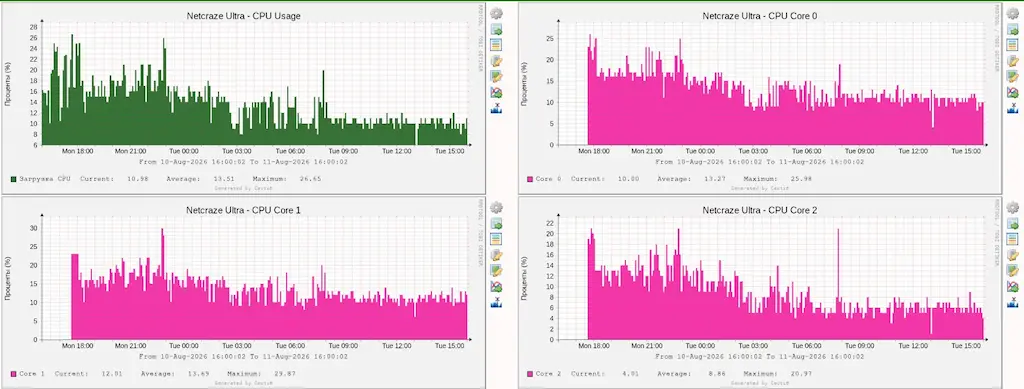Open list properties icon beside CPU Core 1 graph
Screen dimensions: 1024x389
pyautogui.click(x=496, y=240)
